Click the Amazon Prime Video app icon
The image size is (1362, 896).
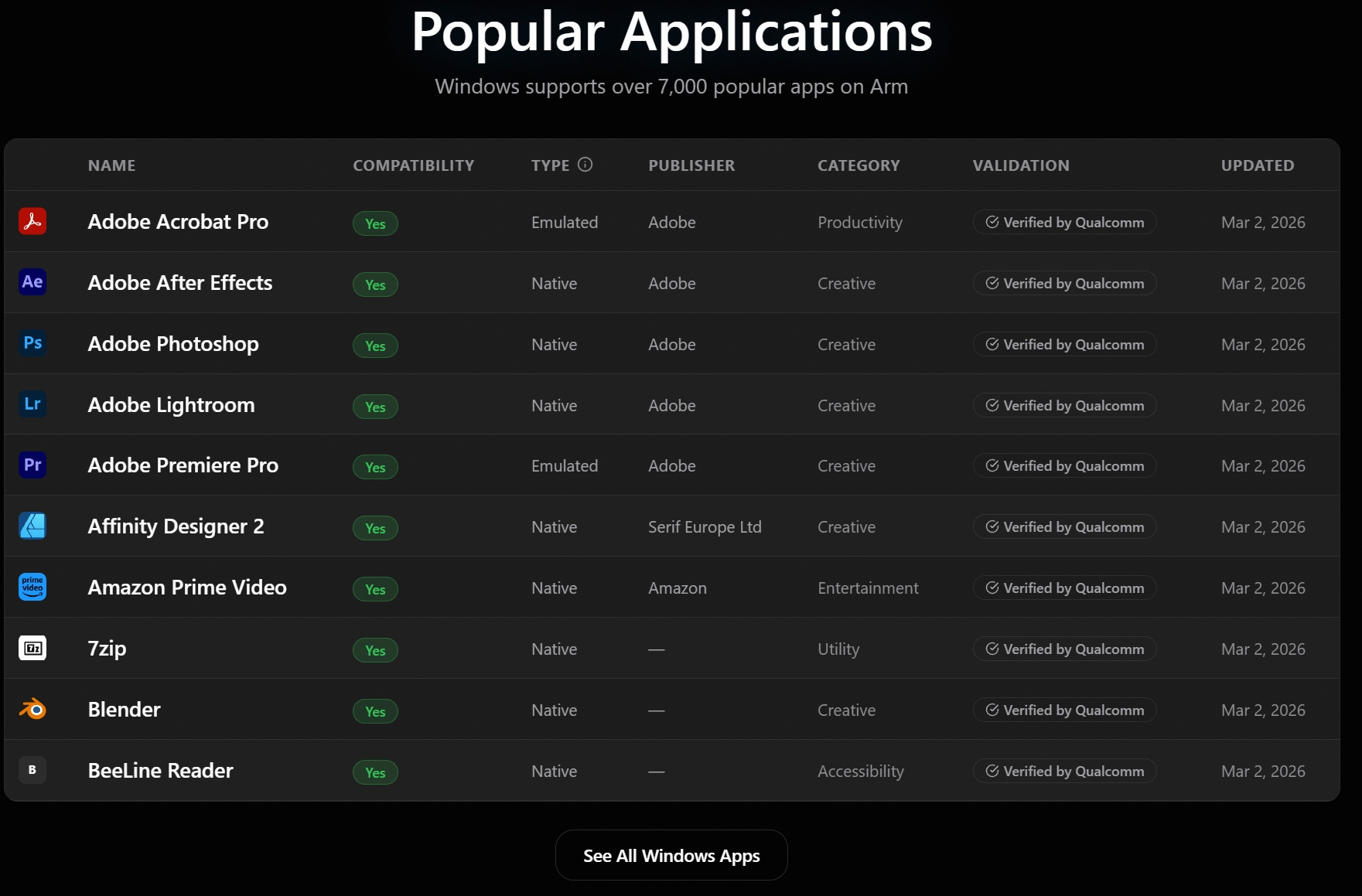coord(32,587)
